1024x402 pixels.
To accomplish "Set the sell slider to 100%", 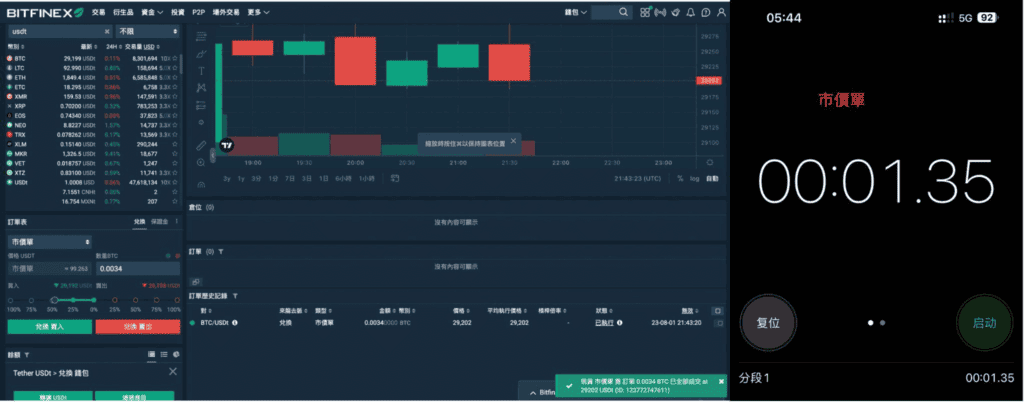I will pyautogui.click(x=176, y=300).
